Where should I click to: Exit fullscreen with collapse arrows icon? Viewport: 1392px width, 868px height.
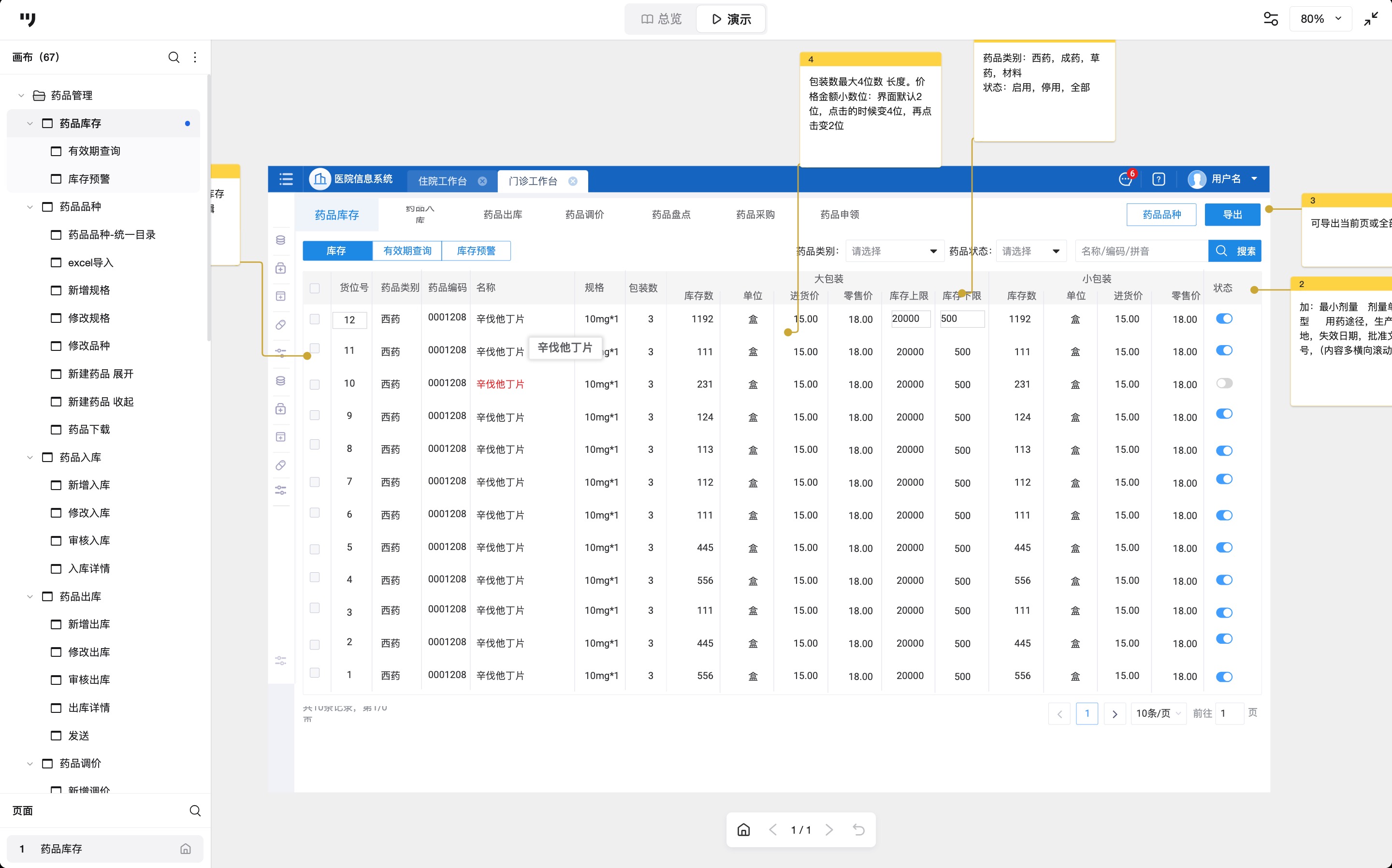(1371, 19)
